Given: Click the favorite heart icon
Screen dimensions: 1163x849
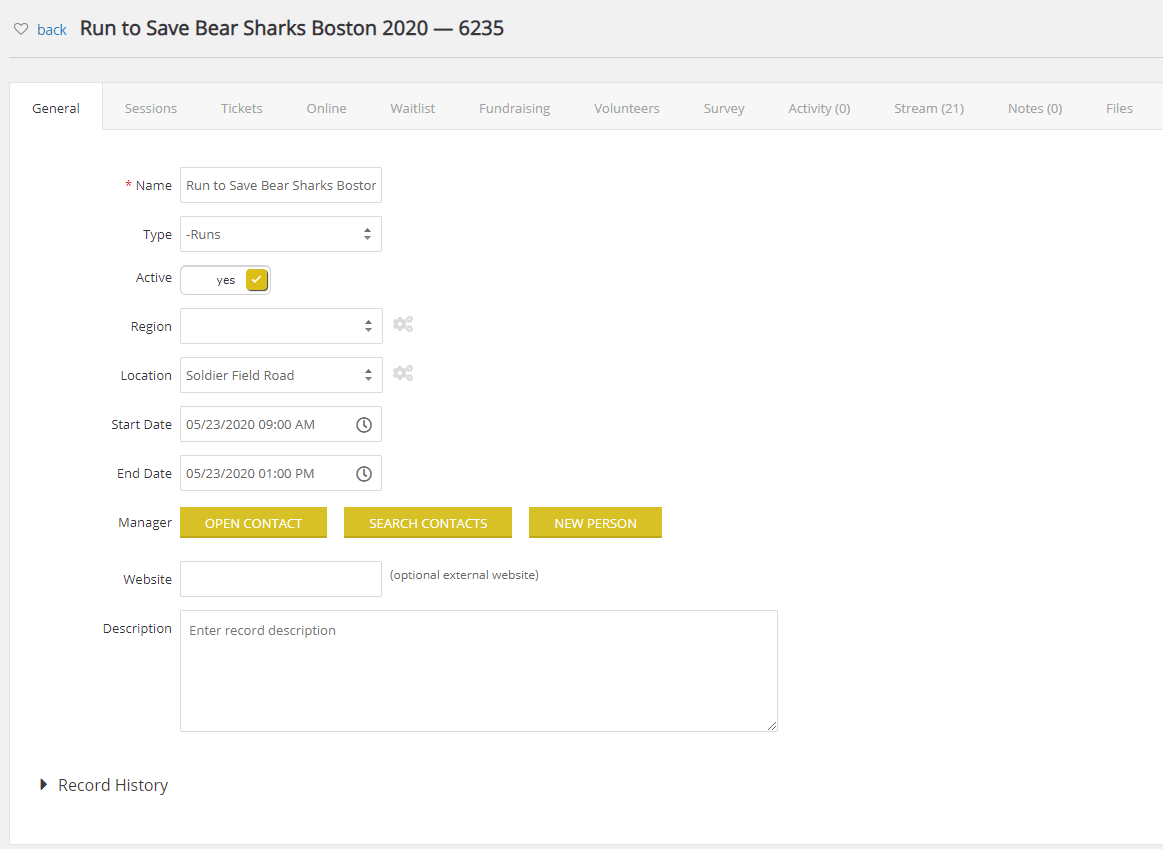Looking at the screenshot, I should (x=21, y=29).
